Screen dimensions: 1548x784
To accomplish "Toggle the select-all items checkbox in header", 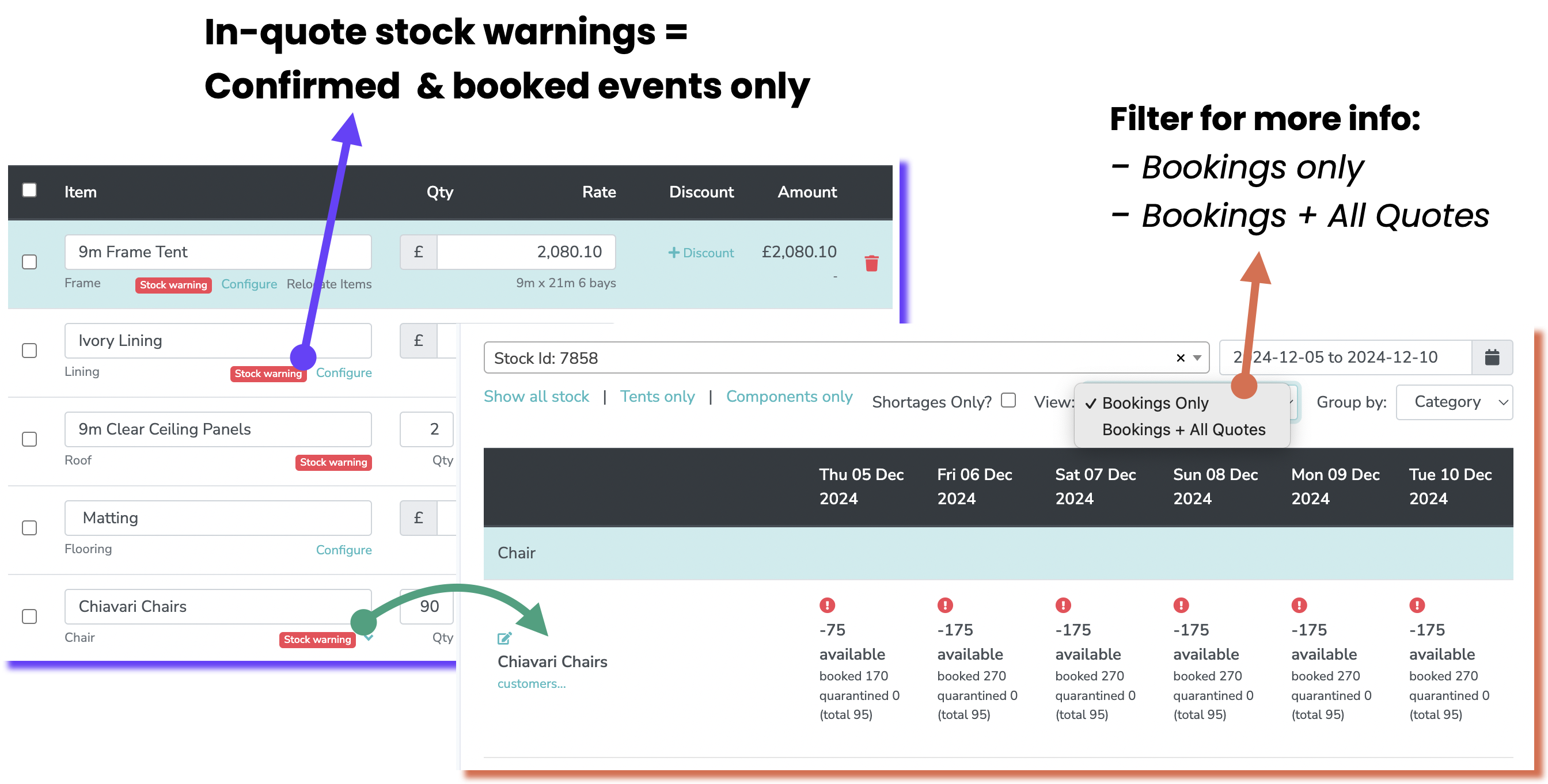I will (29, 191).
